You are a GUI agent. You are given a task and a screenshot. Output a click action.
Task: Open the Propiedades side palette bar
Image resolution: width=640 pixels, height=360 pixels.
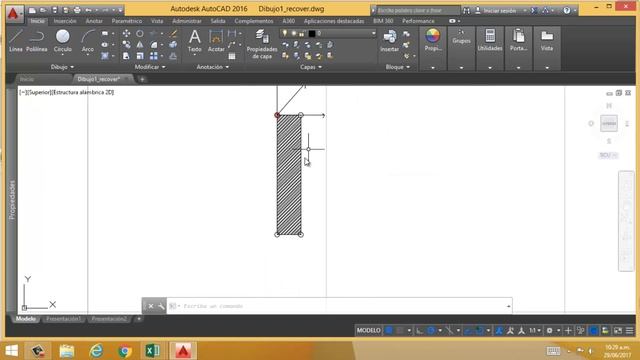point(12,200)
